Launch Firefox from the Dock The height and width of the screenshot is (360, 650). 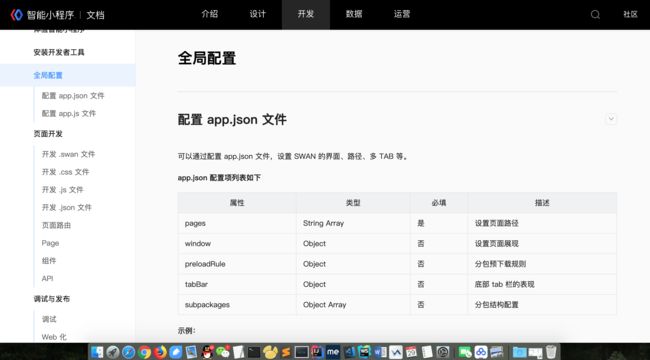click(x=160, y=352)
